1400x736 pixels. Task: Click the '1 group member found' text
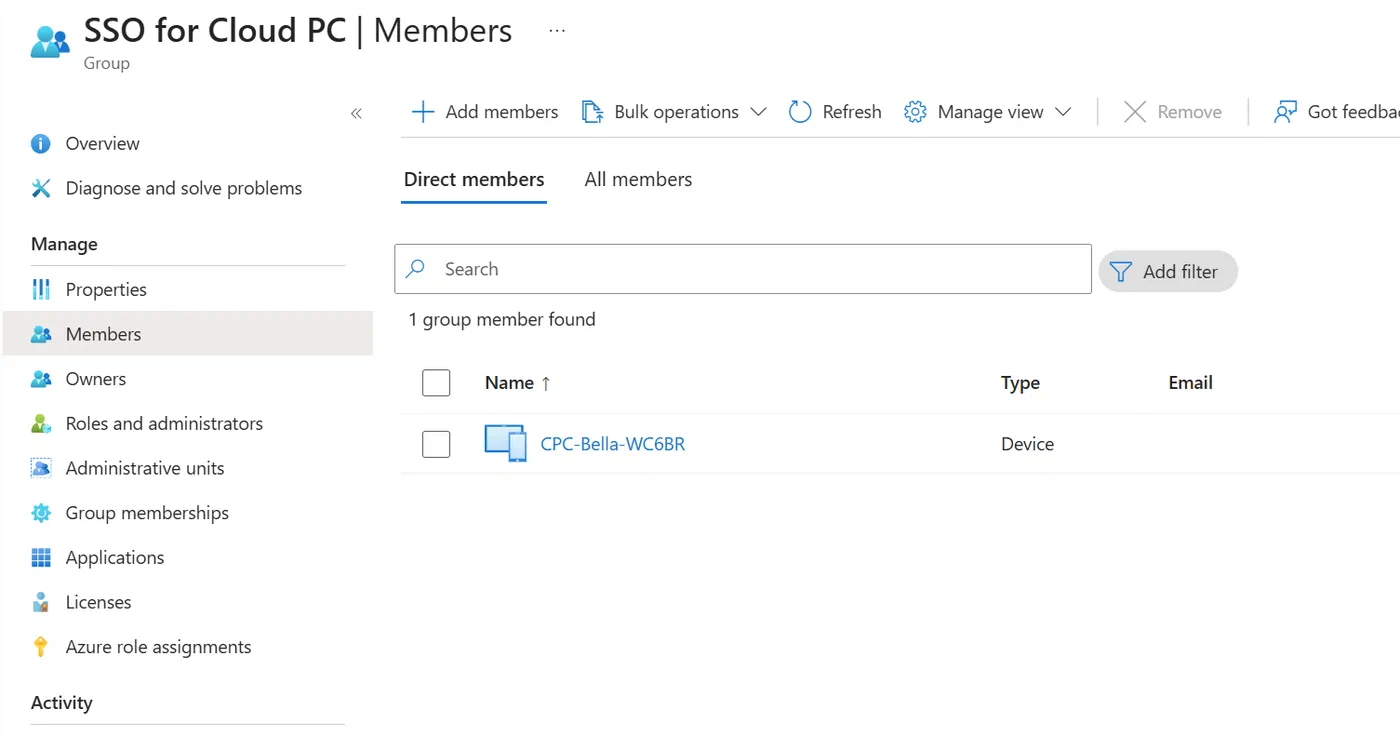(x=502, y=320)
